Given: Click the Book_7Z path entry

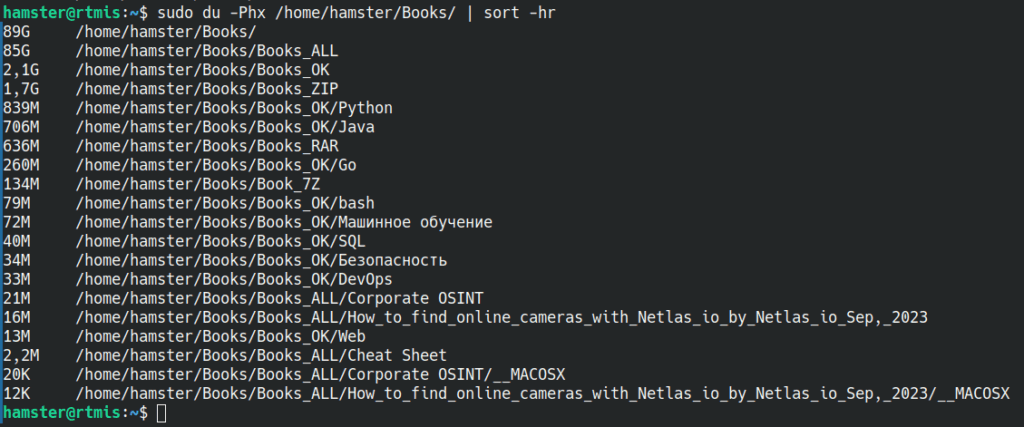Looking at the screenshot, I should (198, 184).
